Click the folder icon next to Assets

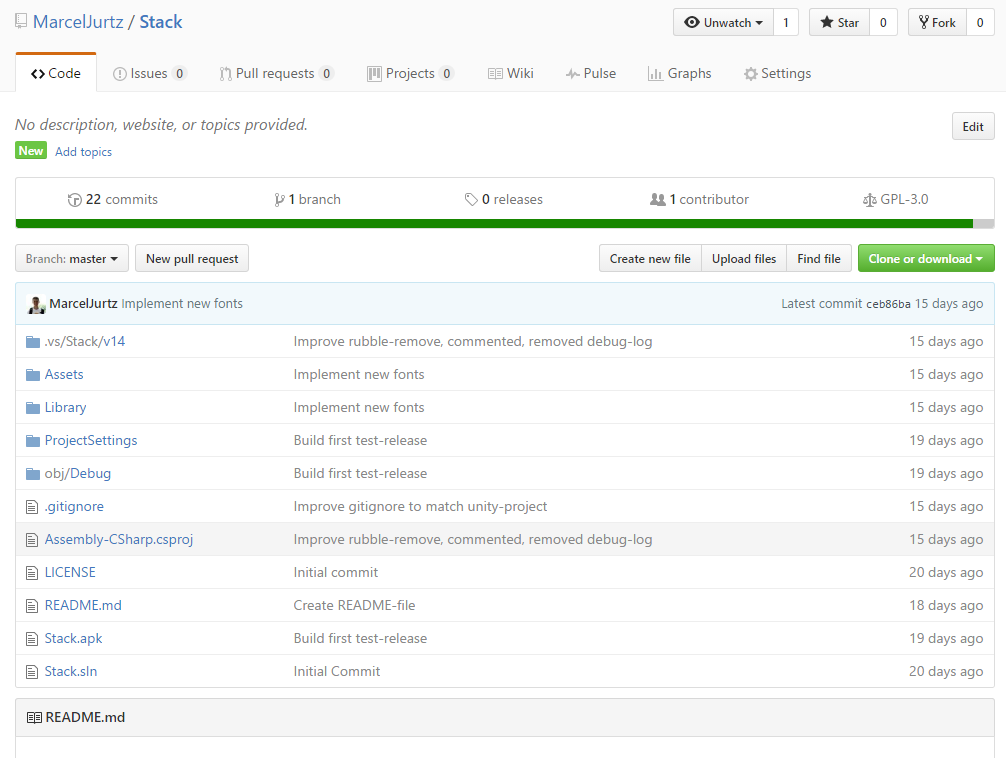click(x=33, y=375)
